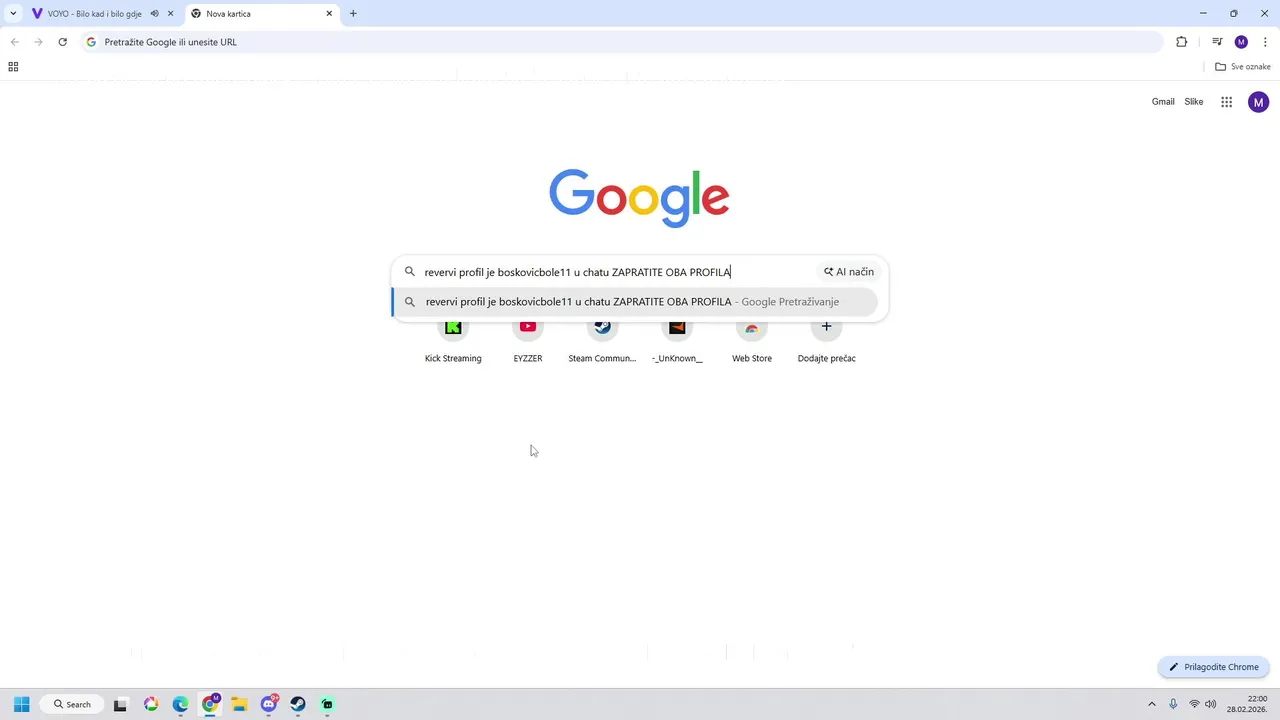1280x720 pixels.
Task: Open the EYZZER shortcut
Action: tap(528, 341)
